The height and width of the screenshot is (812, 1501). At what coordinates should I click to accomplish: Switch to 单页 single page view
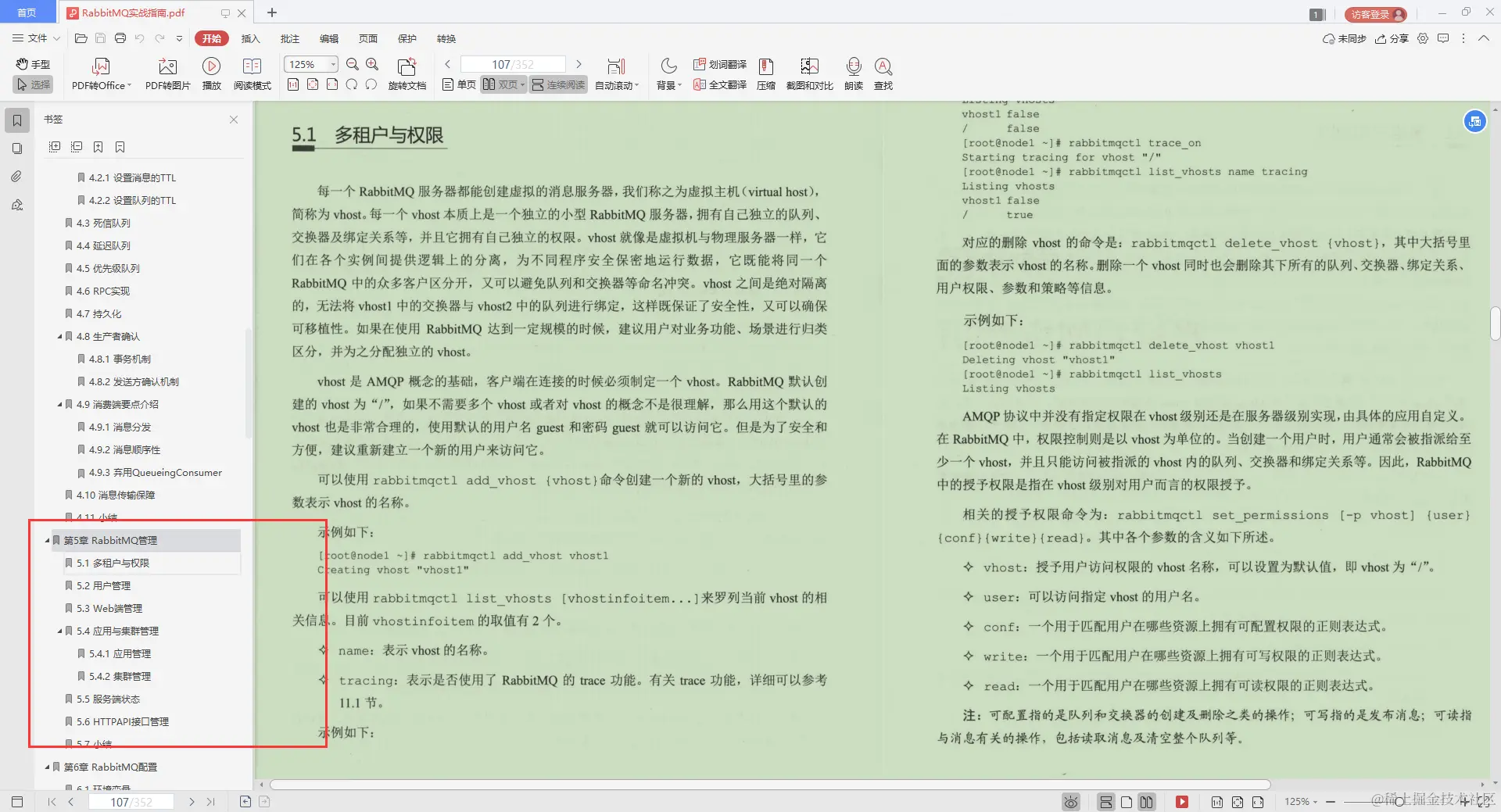458,84
